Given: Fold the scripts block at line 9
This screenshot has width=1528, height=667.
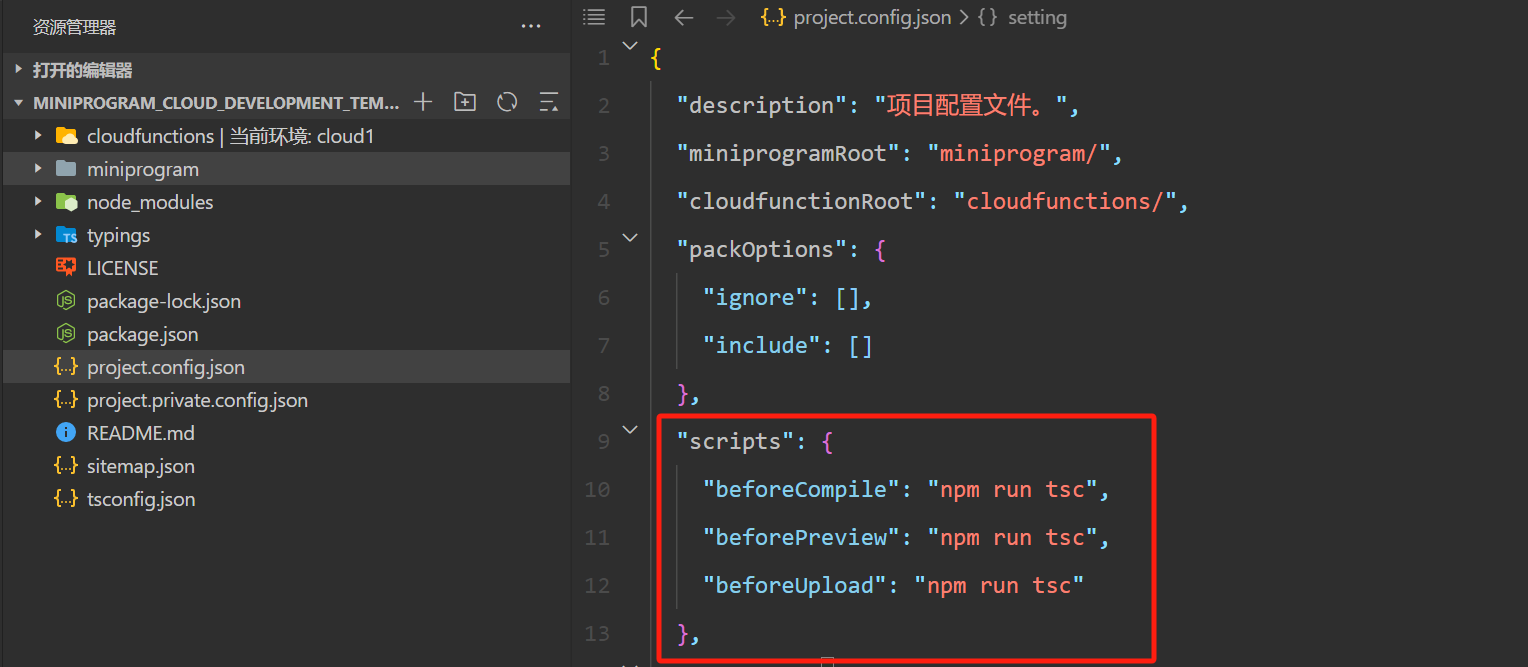Looking at the screenshot, I should pos(630,430).
